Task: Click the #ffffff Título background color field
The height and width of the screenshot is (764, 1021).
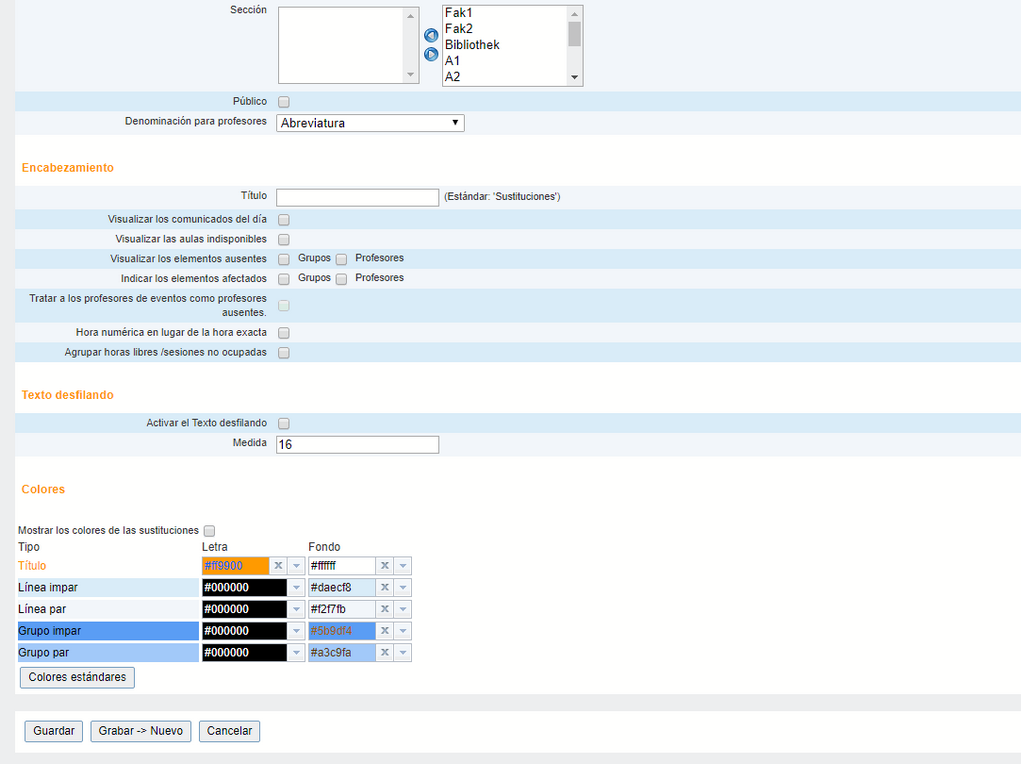Action: [x=343, y=565]
